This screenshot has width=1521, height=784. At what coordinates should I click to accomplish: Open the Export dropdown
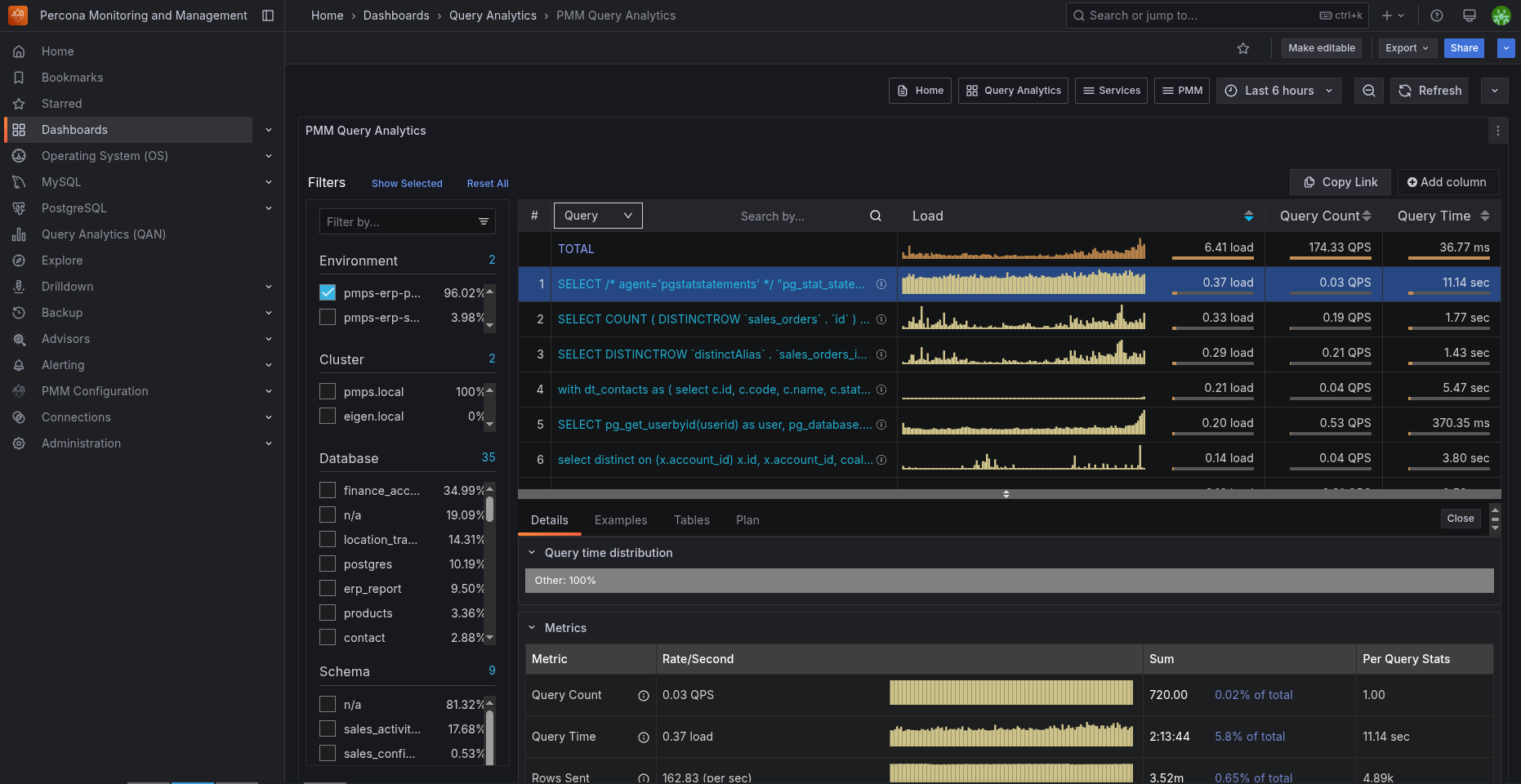1407,48
